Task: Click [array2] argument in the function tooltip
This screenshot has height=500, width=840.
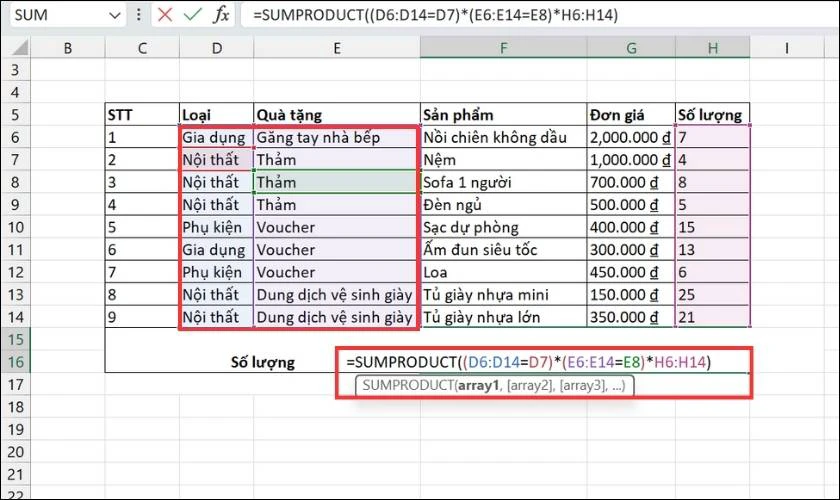Action: (530, 385)
